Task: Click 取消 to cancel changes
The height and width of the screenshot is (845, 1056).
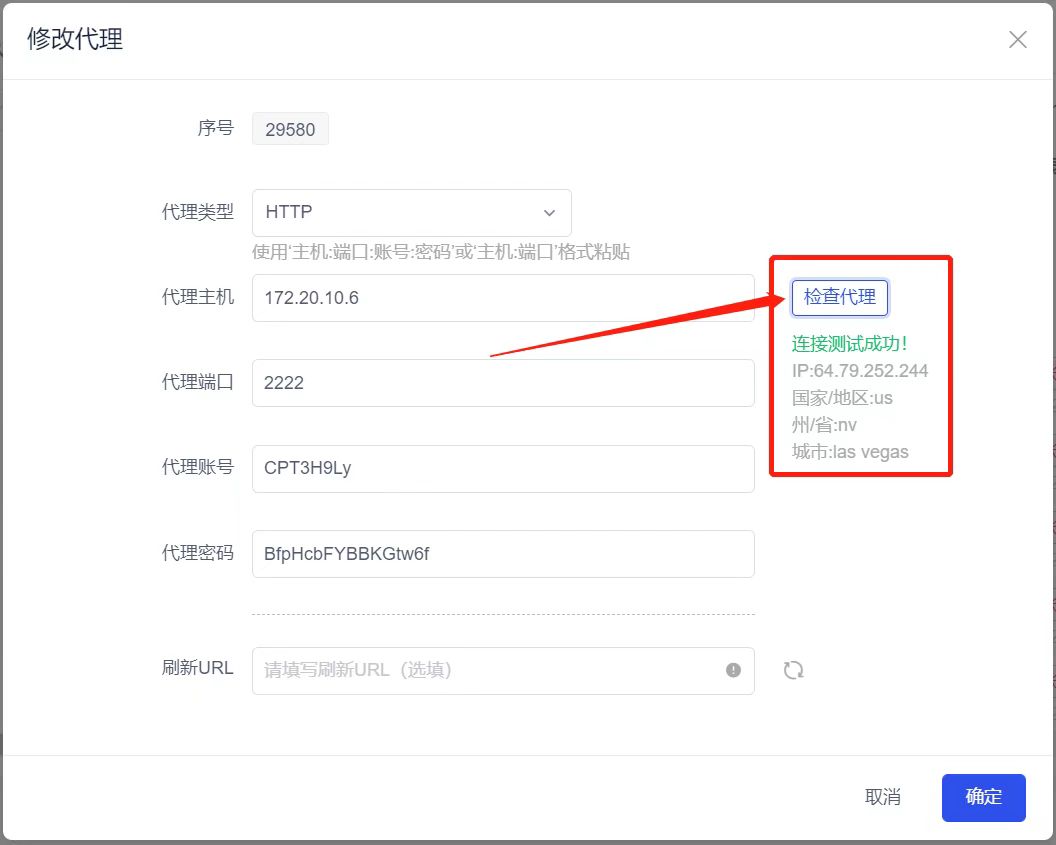Action: (882, 797)
